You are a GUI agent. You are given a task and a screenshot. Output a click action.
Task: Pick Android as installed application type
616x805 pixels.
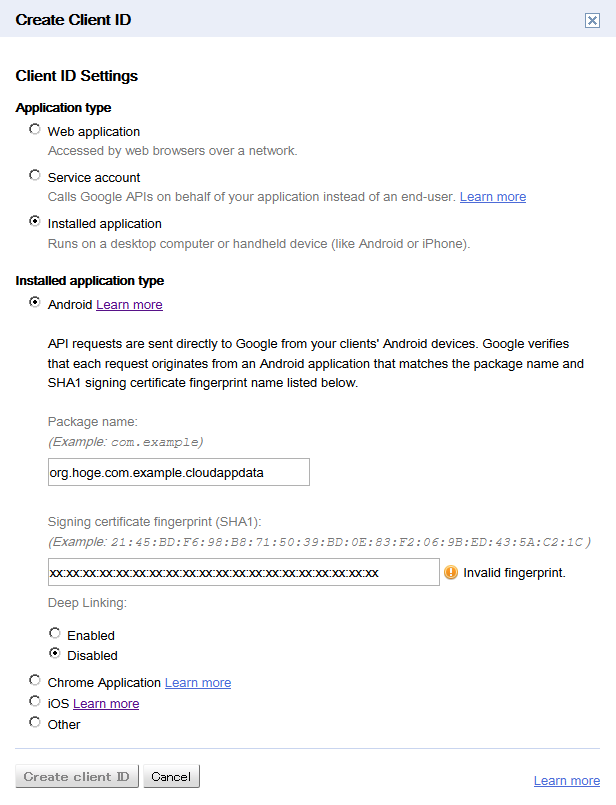(35, 304)
